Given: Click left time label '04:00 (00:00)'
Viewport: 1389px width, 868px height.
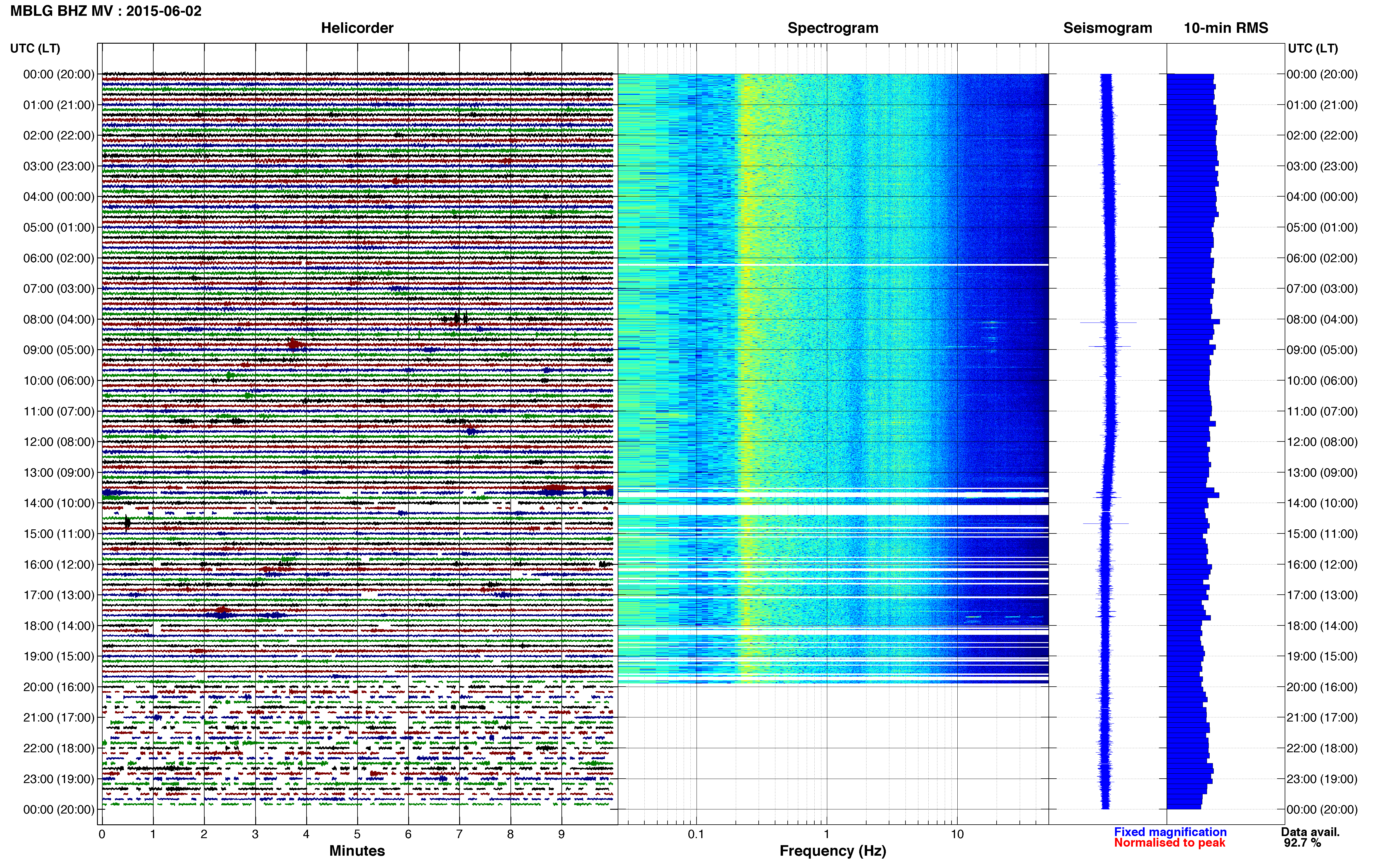Looking at the screenshot, I should 59,197.
